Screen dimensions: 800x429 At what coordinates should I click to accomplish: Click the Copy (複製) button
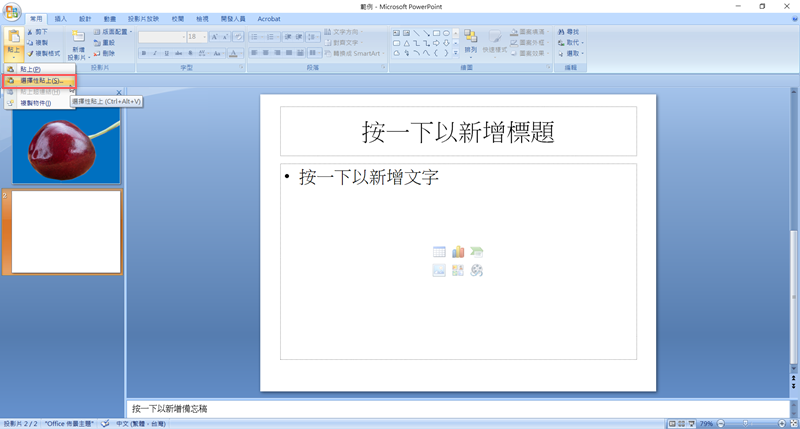tap(37, 42)
